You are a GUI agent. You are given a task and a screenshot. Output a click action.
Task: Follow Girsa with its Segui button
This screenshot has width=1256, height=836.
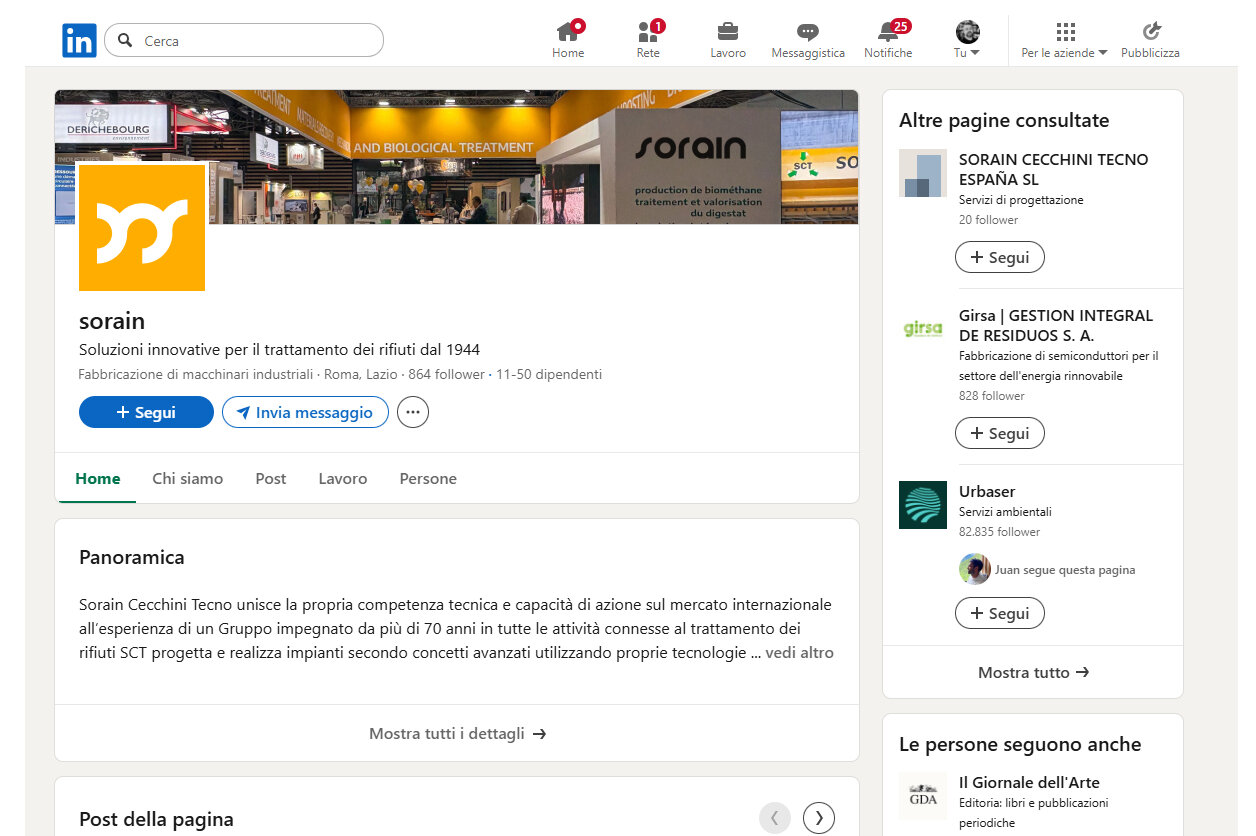click(x=1000, y=433)
